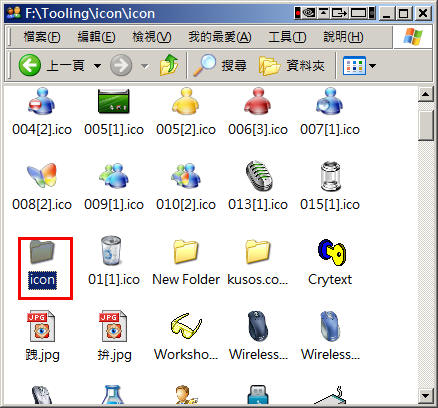This screenshot has width=438, height=408.
Task: Select the 010[2].ico file
Action: coord(186,176)
